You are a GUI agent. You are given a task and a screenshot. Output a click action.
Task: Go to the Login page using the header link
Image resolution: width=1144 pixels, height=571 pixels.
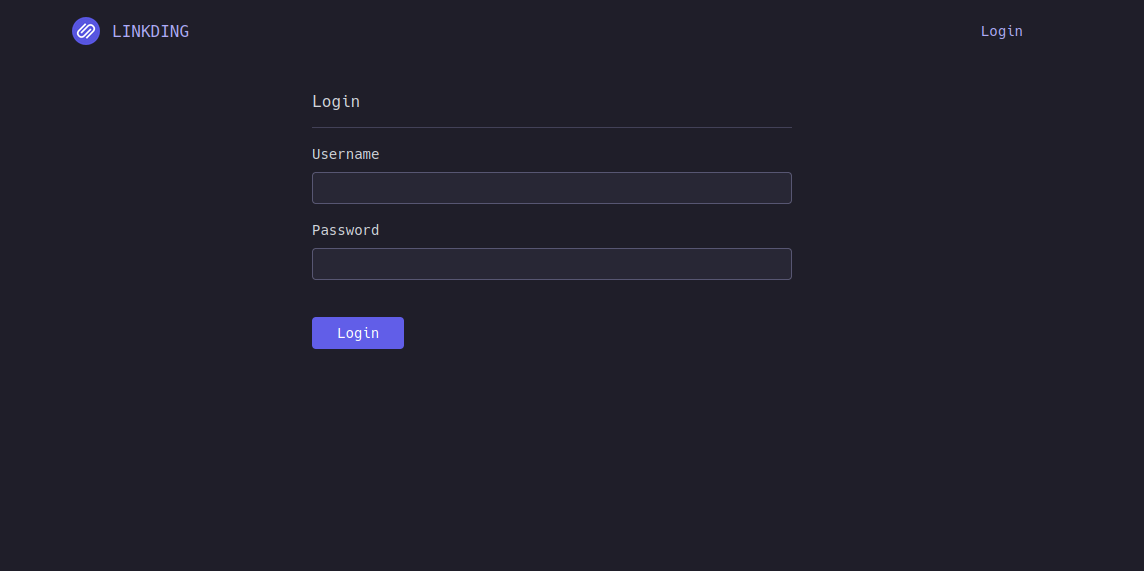coord(1001,31)
